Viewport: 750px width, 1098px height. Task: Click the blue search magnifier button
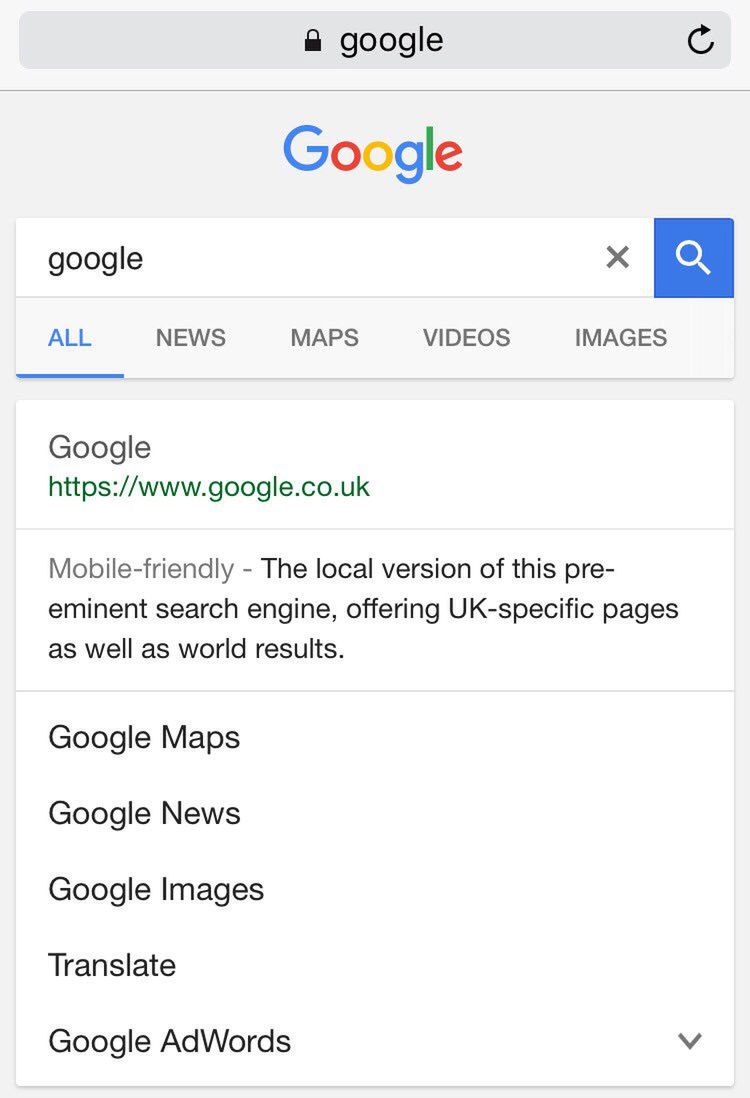(x=693, y=258)
